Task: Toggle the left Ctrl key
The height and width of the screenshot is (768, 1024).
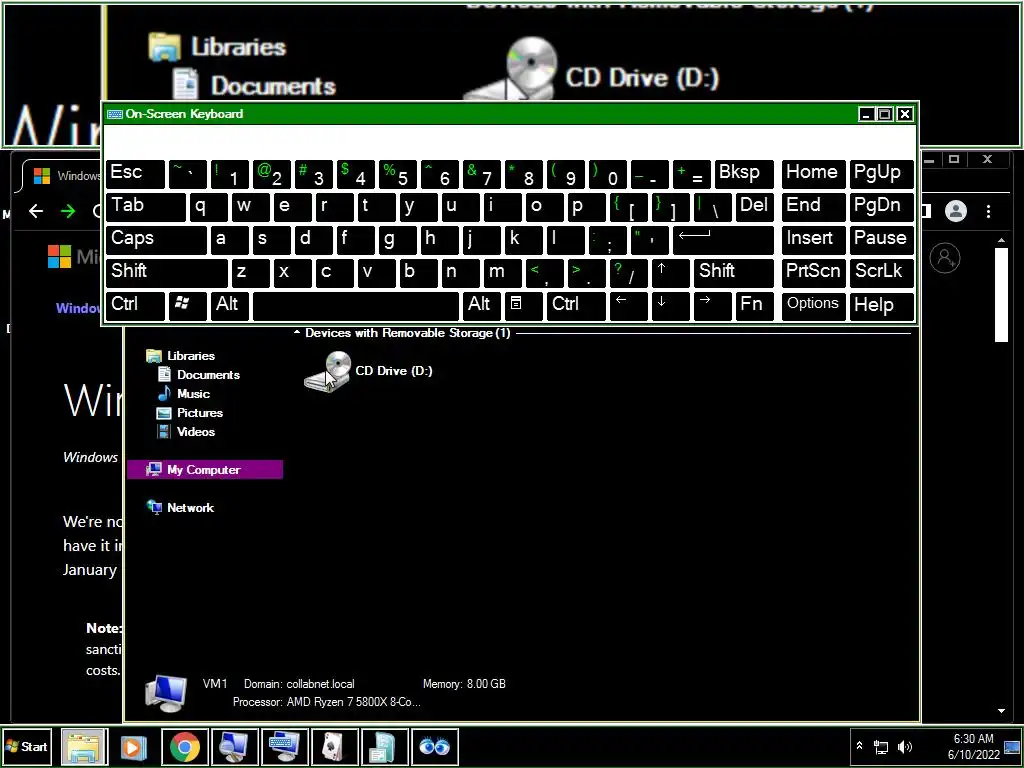Action: (135, 306)
